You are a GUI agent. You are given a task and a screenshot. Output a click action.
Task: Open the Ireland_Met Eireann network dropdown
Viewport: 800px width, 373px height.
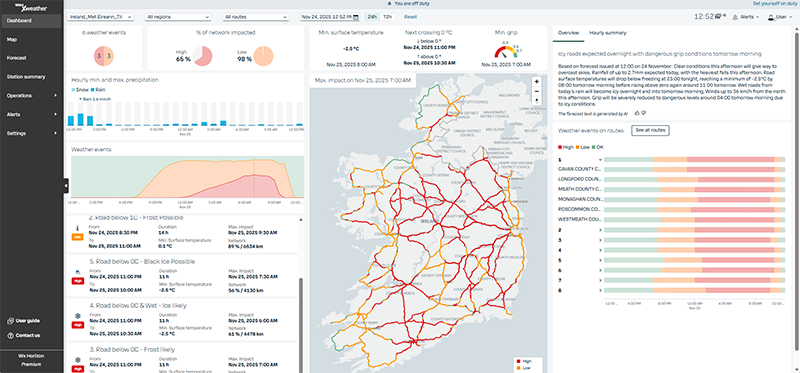coord(101,17)
